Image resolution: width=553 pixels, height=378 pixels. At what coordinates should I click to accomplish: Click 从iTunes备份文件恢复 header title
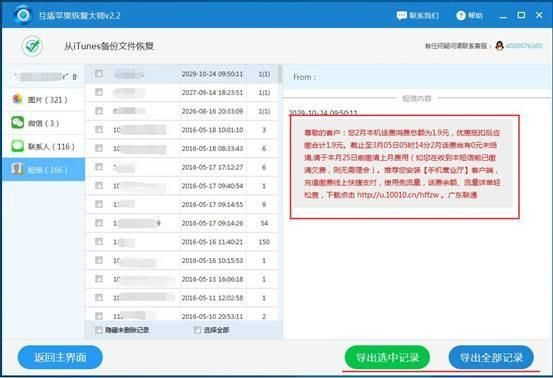109,46
